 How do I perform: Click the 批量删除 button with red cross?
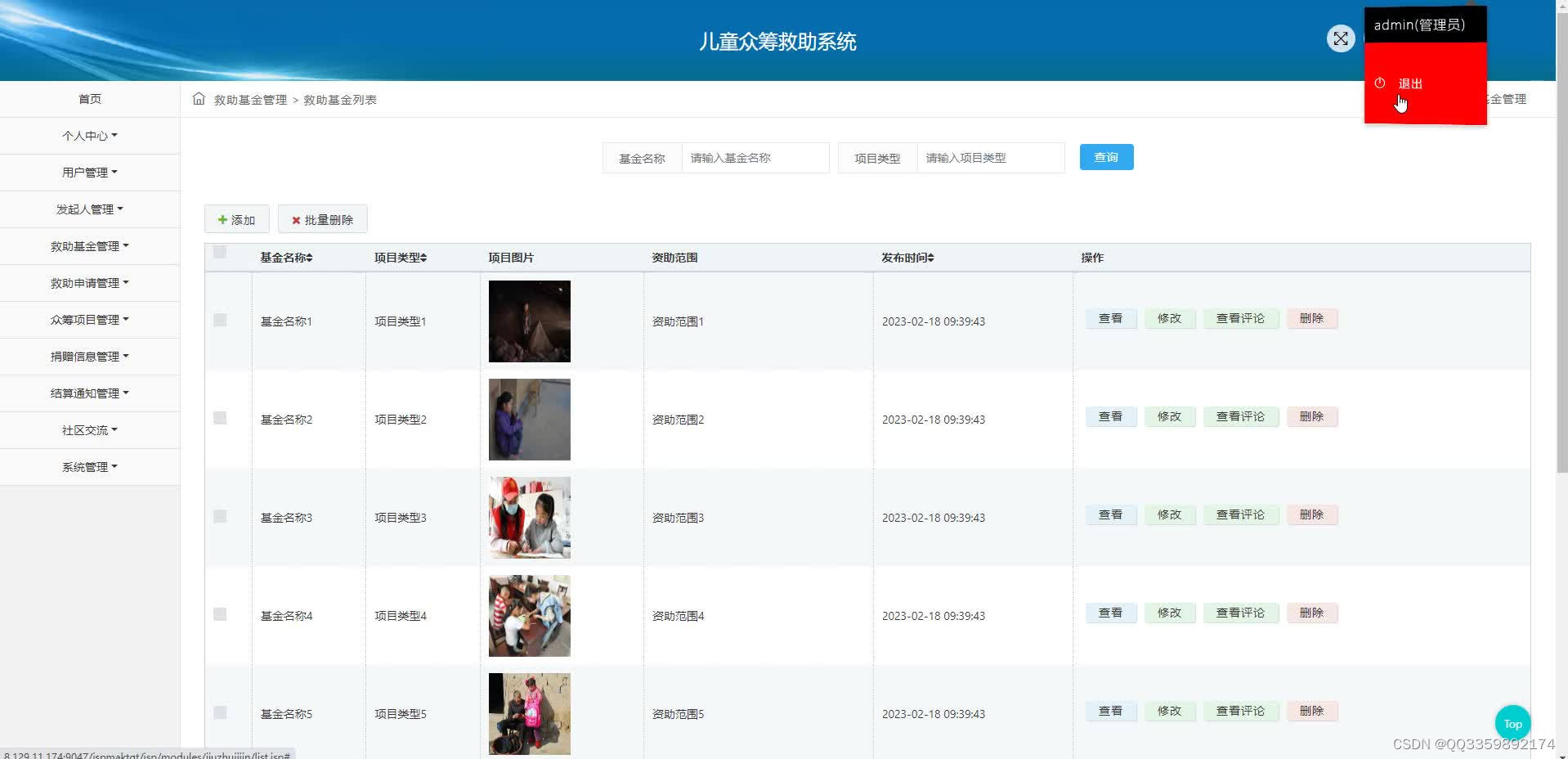pyautogui.click(x=322, y=219)
